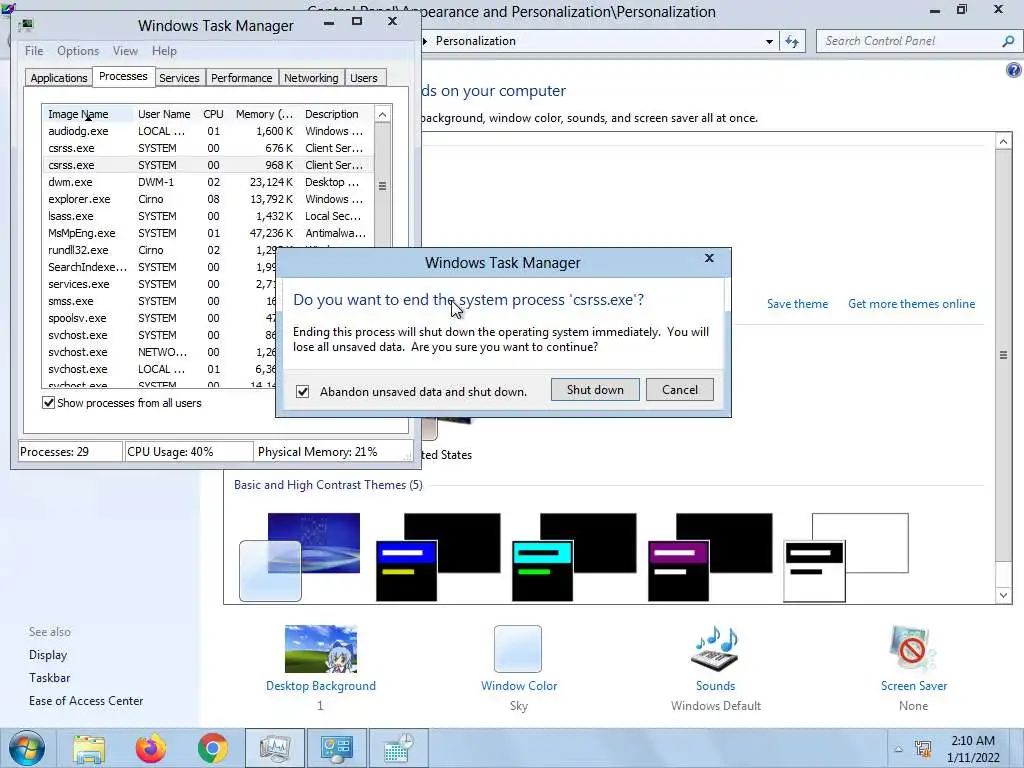Select the dwm.exe process row
Viewport: 1024px width, 768px height.
208,182
